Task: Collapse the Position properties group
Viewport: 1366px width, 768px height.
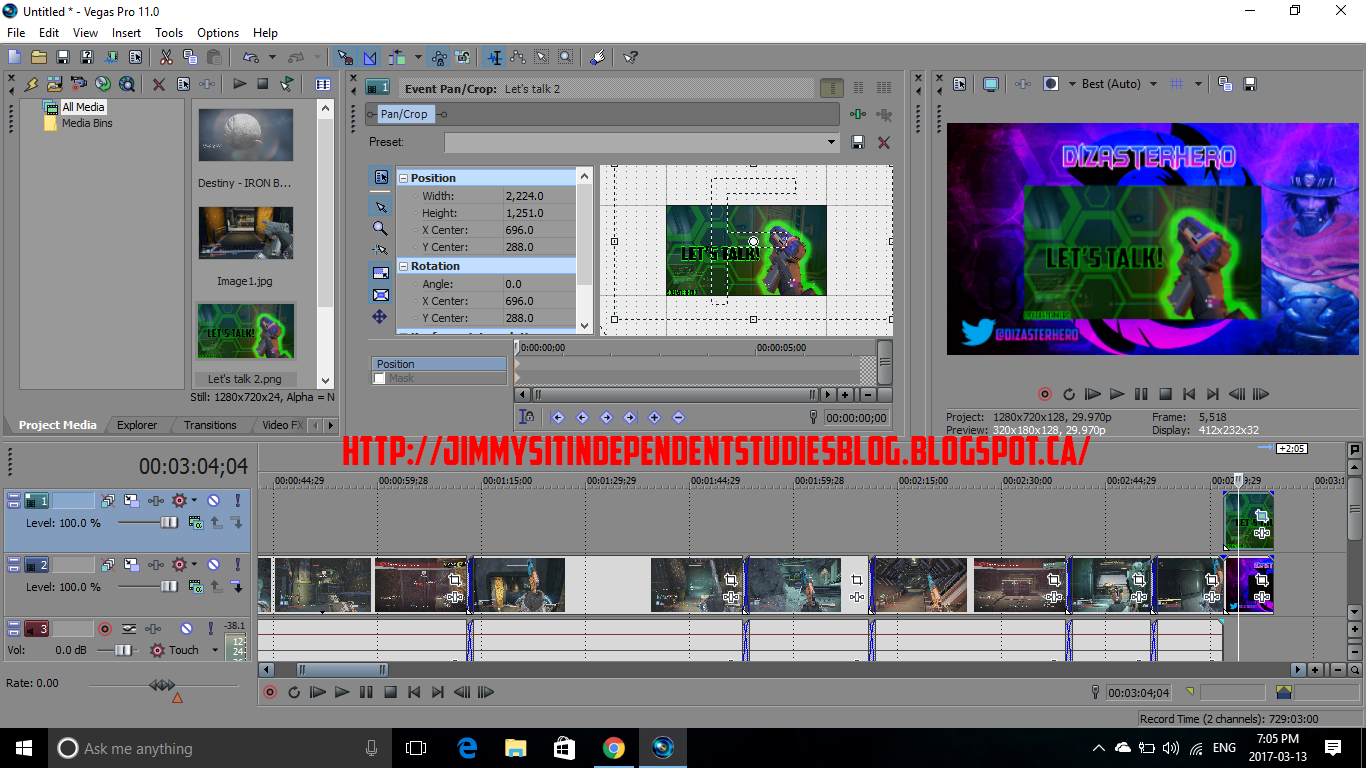Action: [x=404, y=178]
